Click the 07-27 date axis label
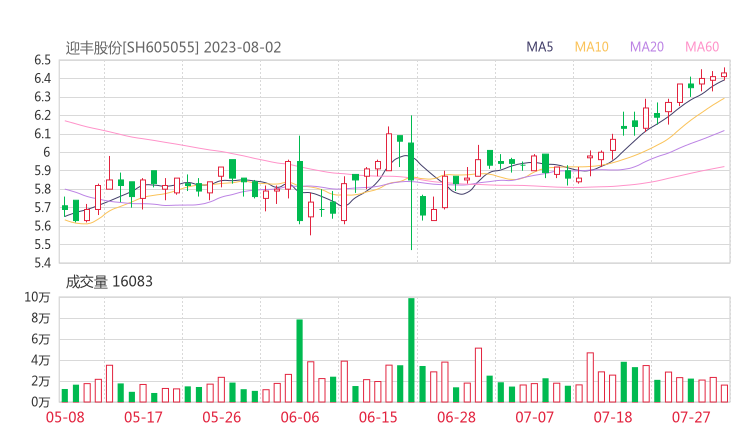The width and height of the screenshot is (740, 440). point(691,417)
